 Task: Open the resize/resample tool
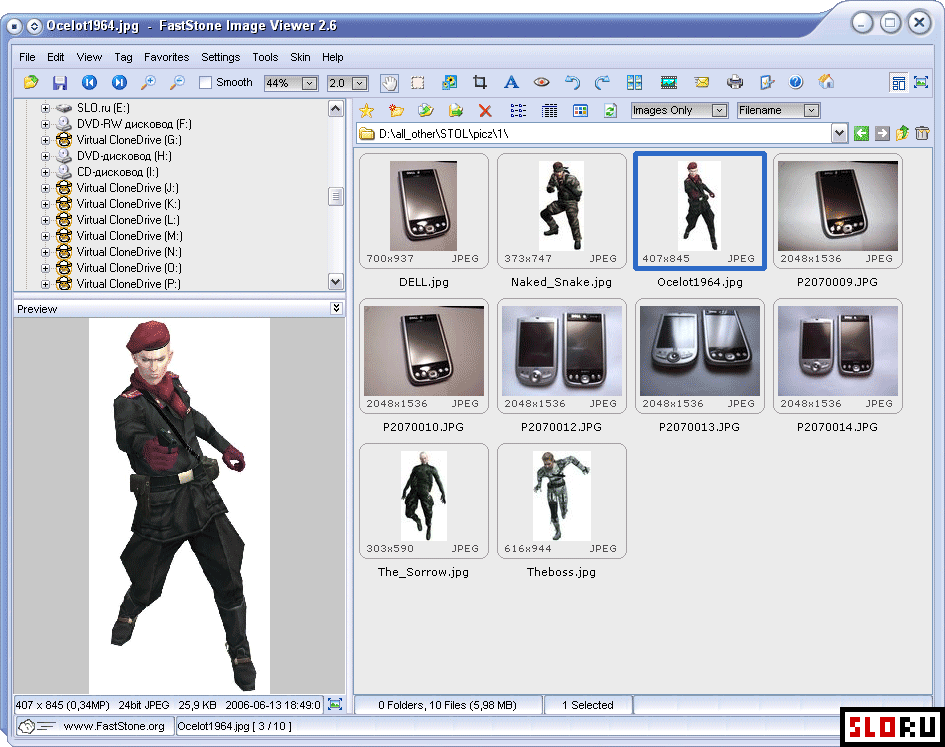pyautogui.click(x=449, y=83)
